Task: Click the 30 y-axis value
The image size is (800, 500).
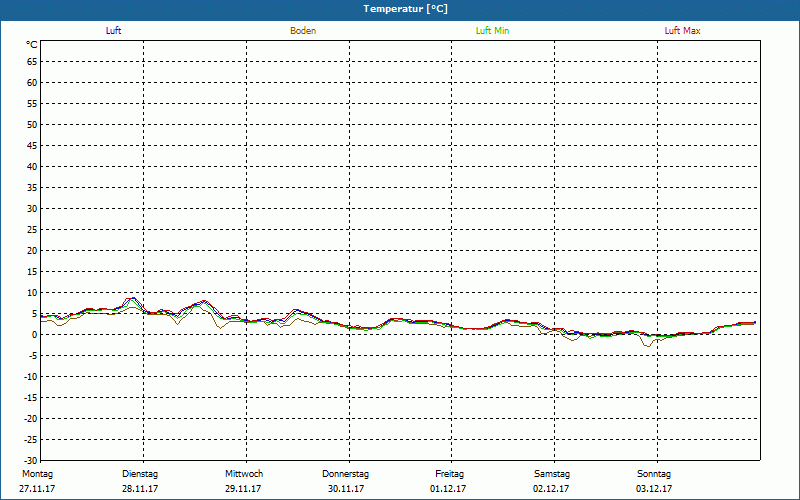Action: tap(32, 209)
